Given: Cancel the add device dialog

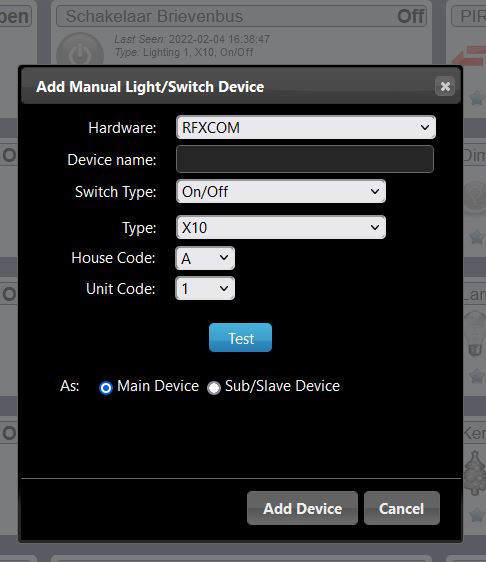Looking at the screenshot, I should (401, 508).
